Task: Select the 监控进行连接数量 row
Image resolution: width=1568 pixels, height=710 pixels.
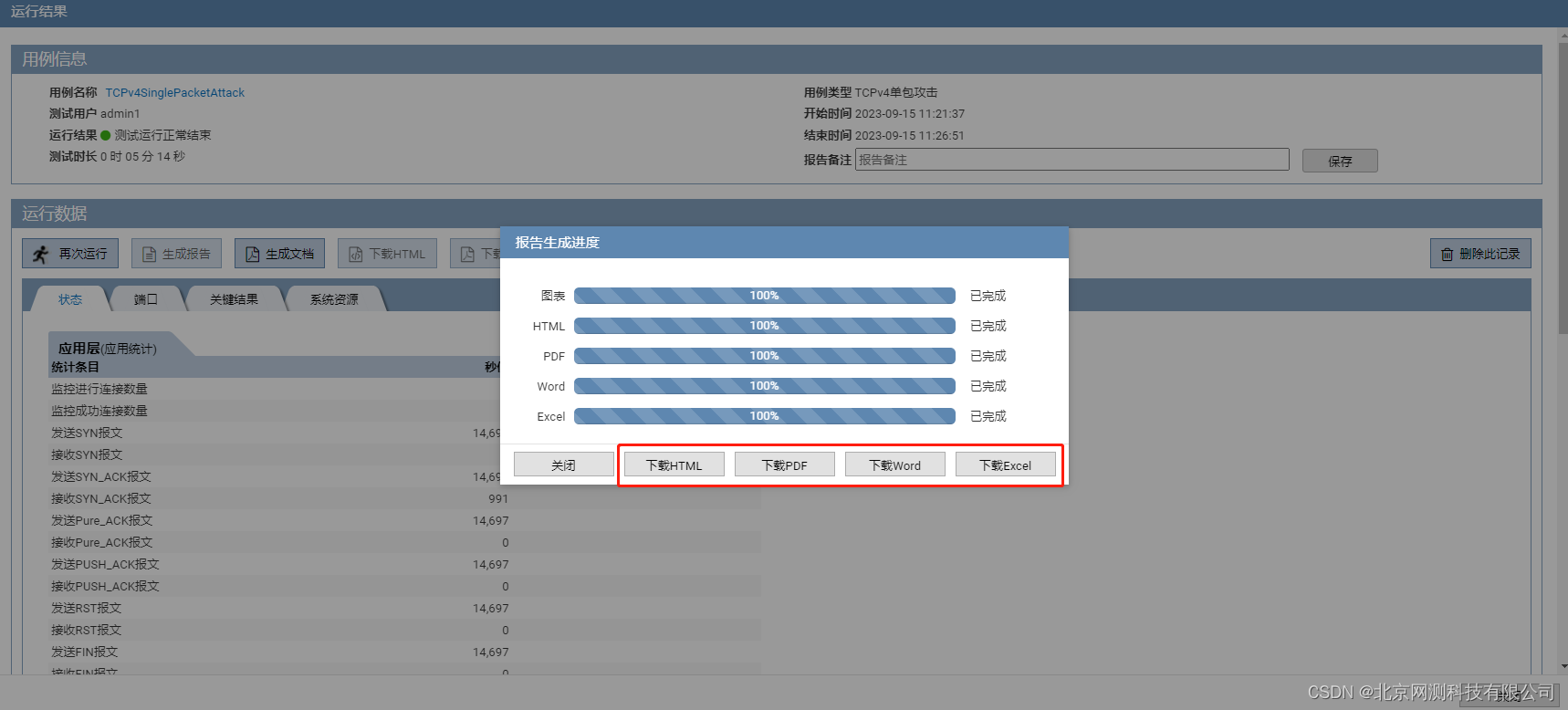Action: (x=404, y=389)
